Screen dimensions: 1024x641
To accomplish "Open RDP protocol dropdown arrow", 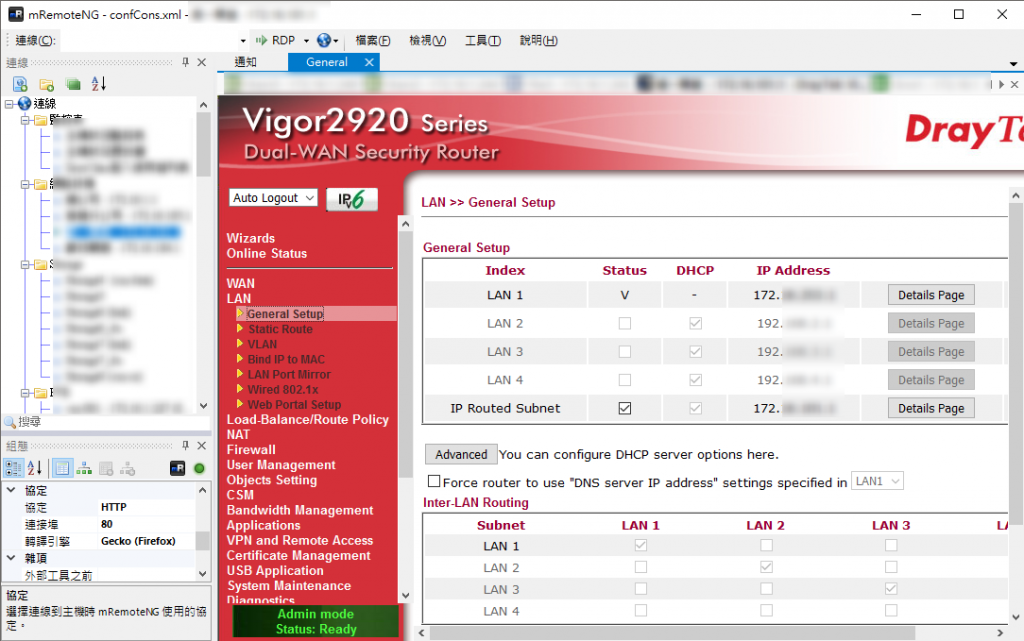I will (306, 40).
